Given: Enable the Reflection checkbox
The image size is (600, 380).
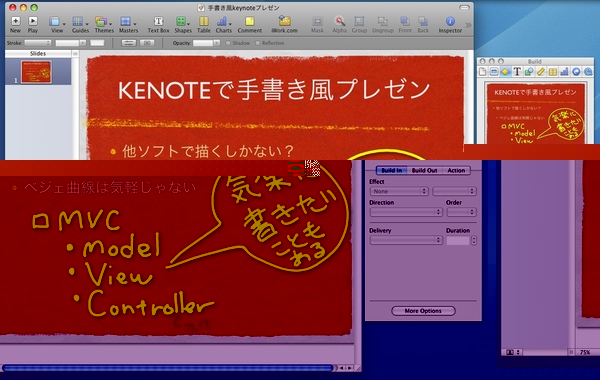Looking at the screenshot, I should (258, 43).
